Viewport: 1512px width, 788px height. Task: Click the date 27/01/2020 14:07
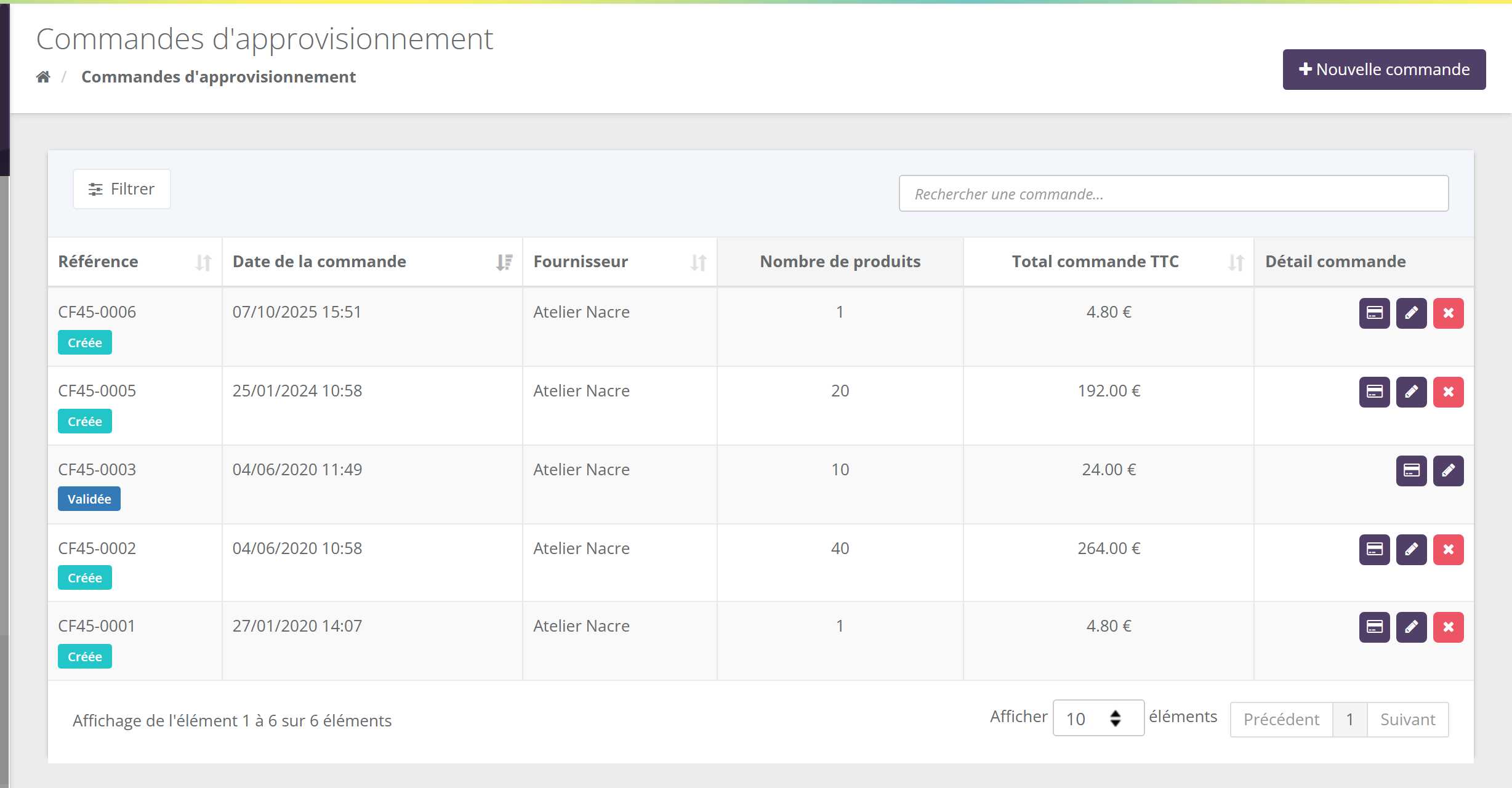coord(297,626)
